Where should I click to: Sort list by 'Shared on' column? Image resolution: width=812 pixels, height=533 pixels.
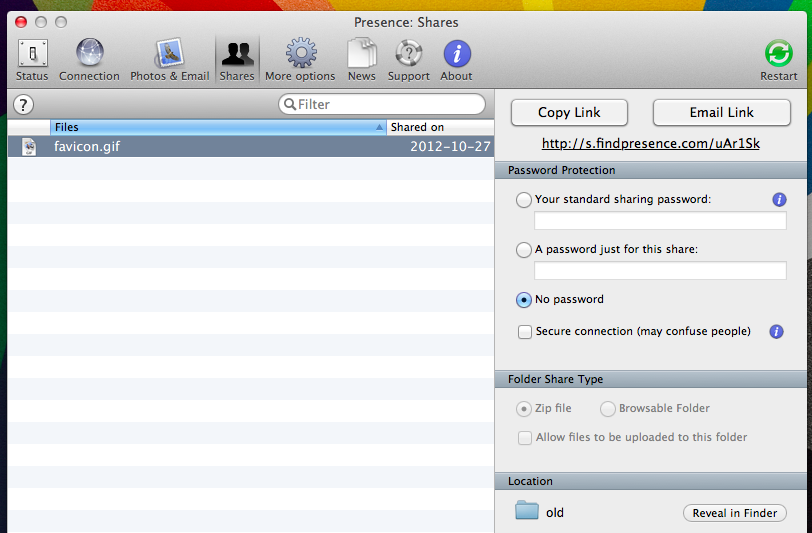coord(438,127)
